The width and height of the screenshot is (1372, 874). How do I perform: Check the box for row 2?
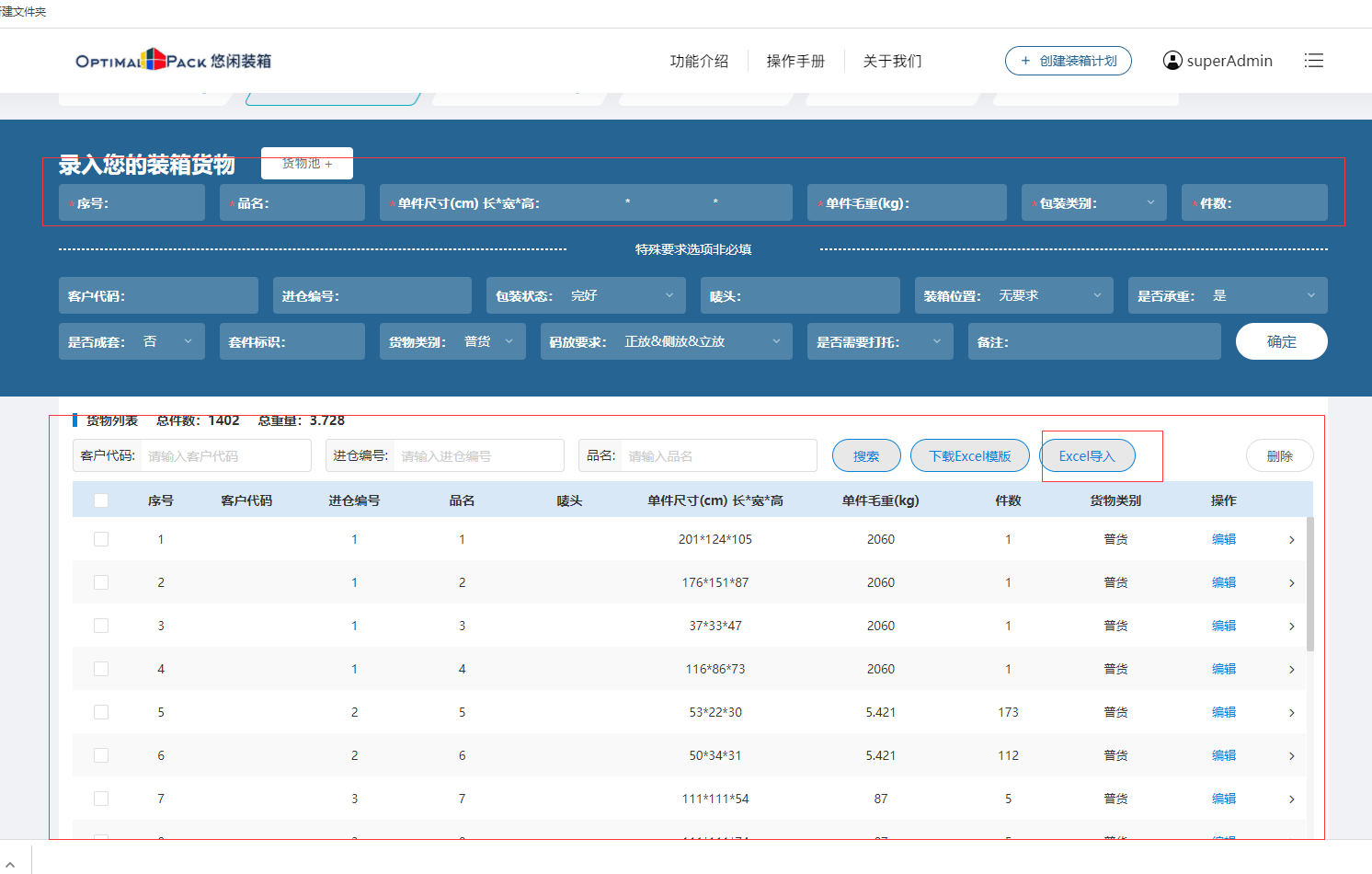tap(101, 582)
